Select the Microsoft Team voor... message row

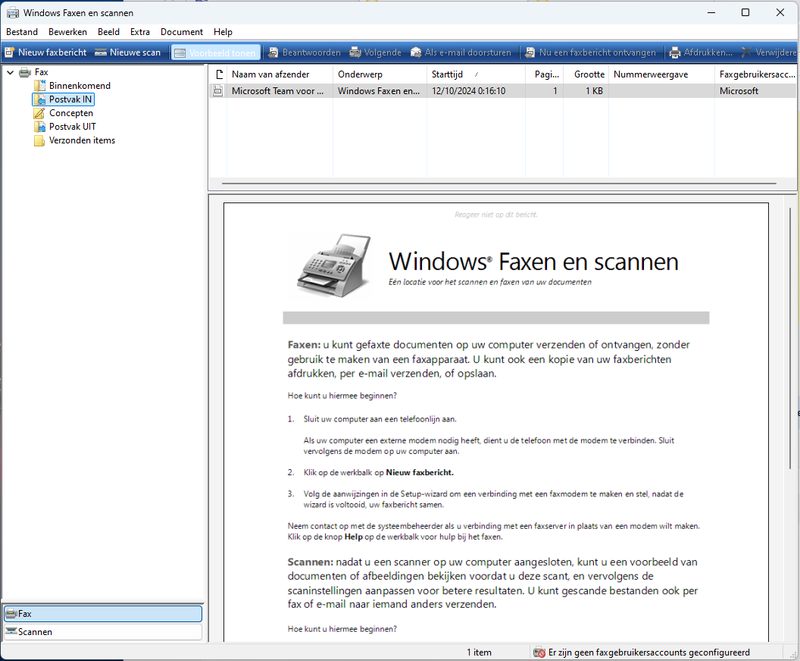(x=503, y=91)
